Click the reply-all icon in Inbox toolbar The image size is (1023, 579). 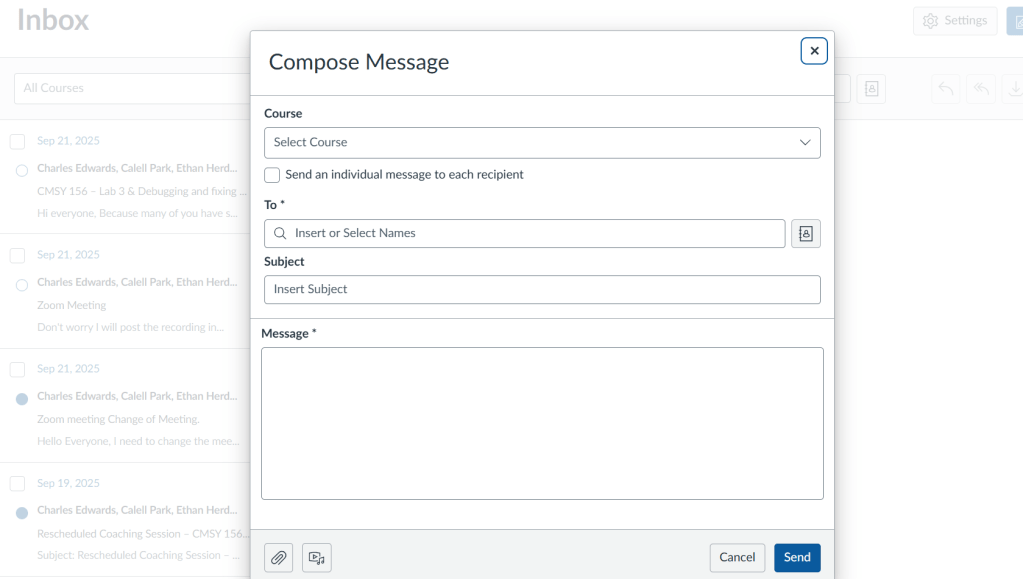pyautogui.click(x=982, y=89)
